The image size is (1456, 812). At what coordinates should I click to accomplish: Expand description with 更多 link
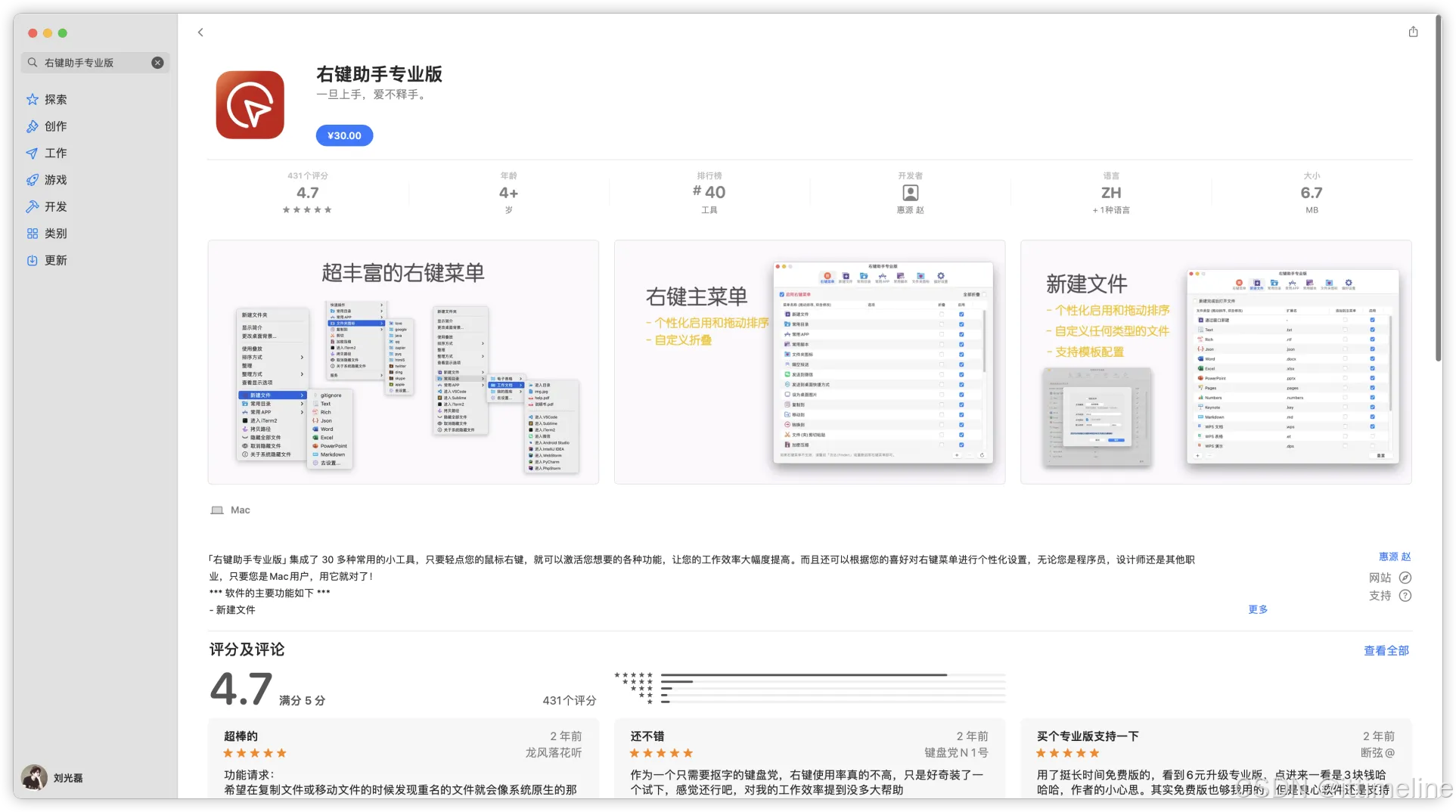coord(1258,609)
